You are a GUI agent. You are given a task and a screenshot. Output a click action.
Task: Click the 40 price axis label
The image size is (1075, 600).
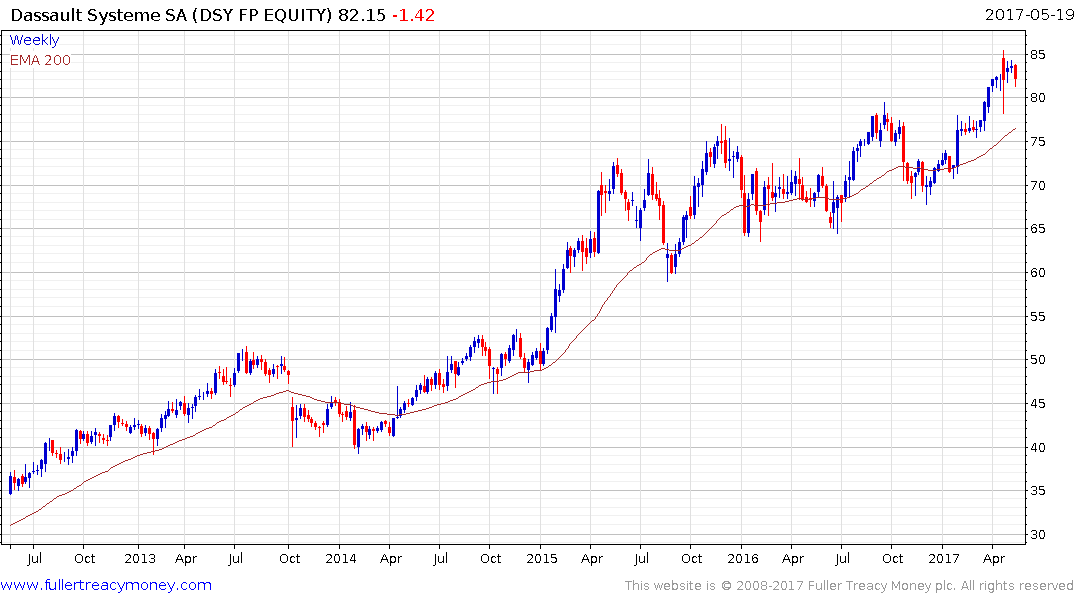pyautogui.click(x=1037, y=448)
